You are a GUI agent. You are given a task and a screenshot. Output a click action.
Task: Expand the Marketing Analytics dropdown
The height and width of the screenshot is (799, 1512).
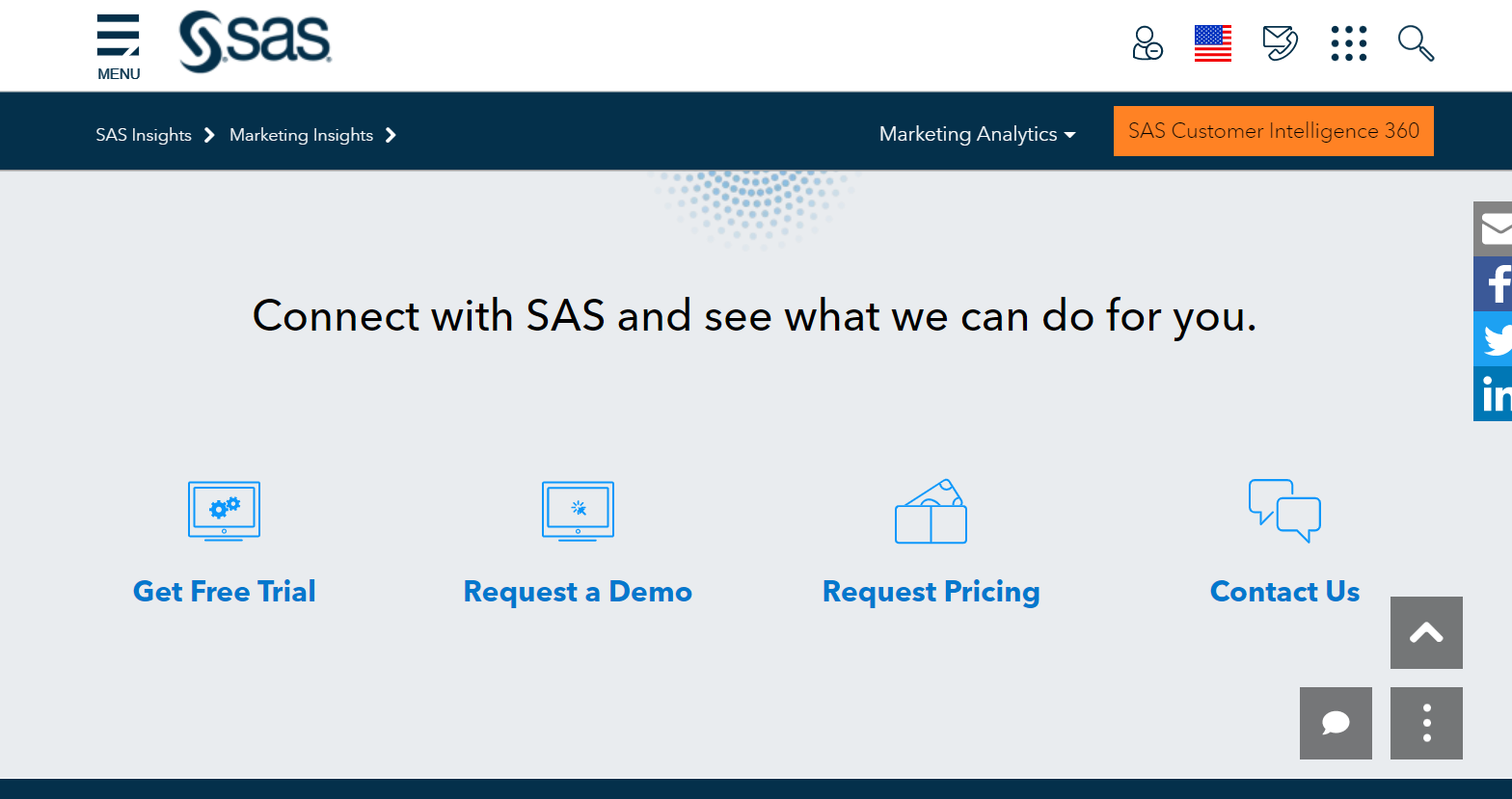977,134
